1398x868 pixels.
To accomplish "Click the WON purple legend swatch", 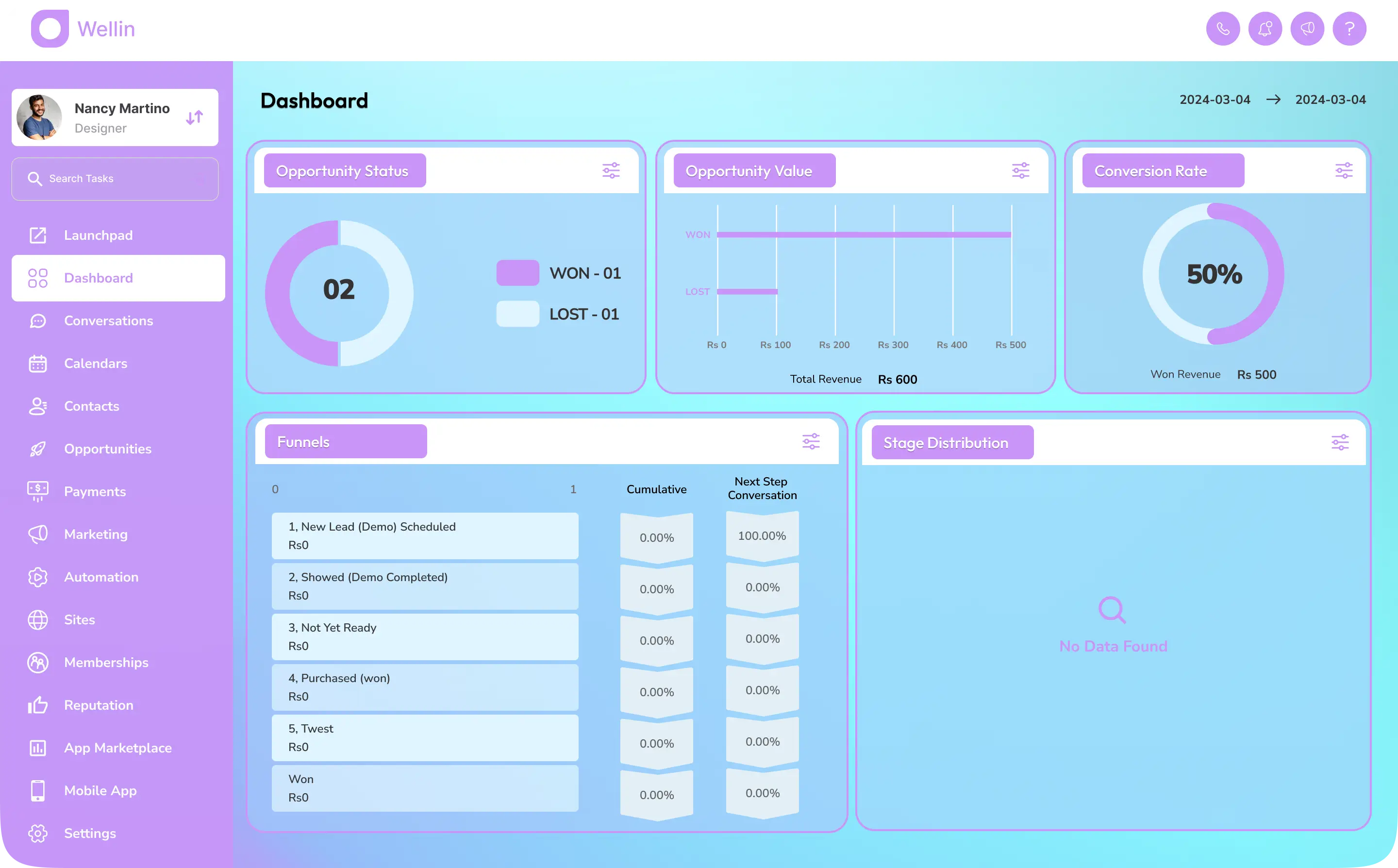I will point(517,273).
